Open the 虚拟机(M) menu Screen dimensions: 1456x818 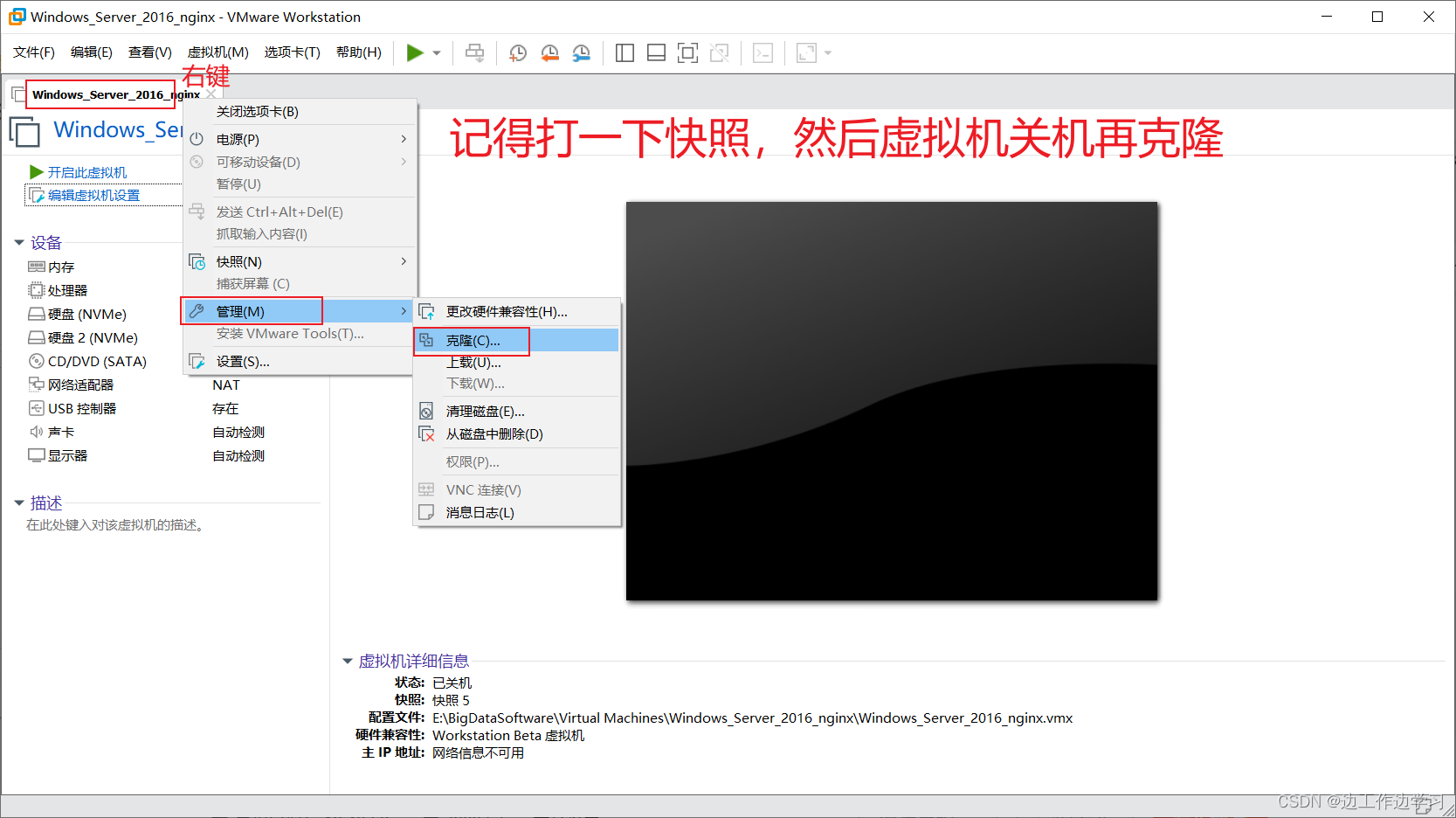point(218,52)
